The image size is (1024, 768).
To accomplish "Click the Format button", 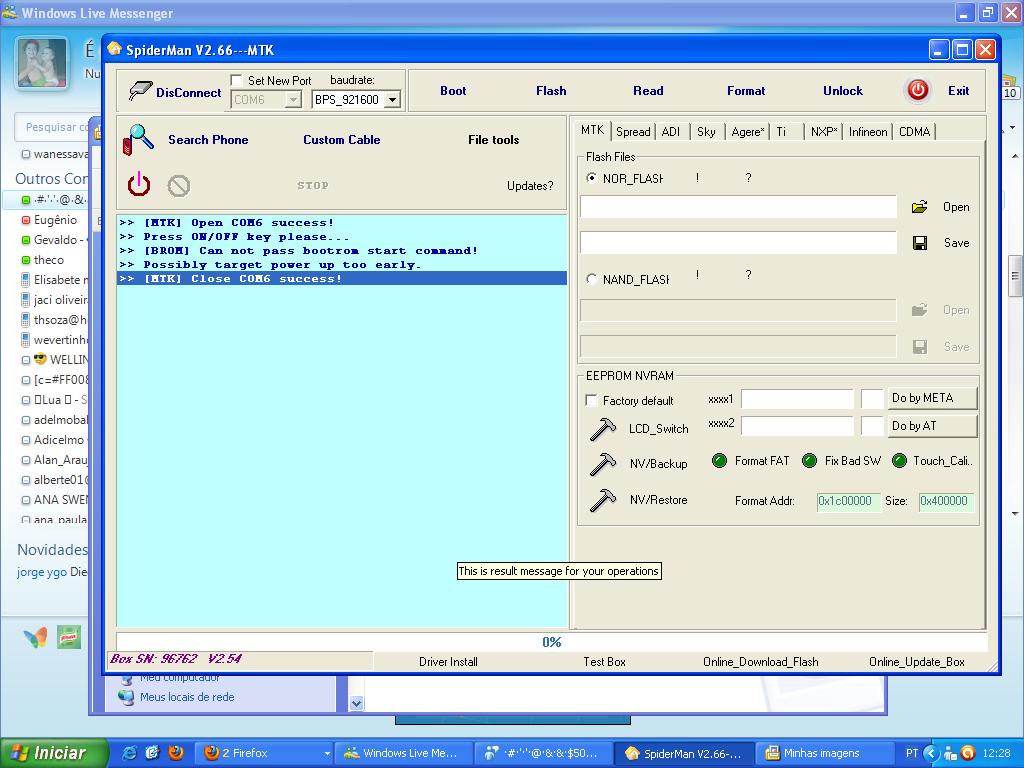I will pyautogui.click(x=746, y=91).
